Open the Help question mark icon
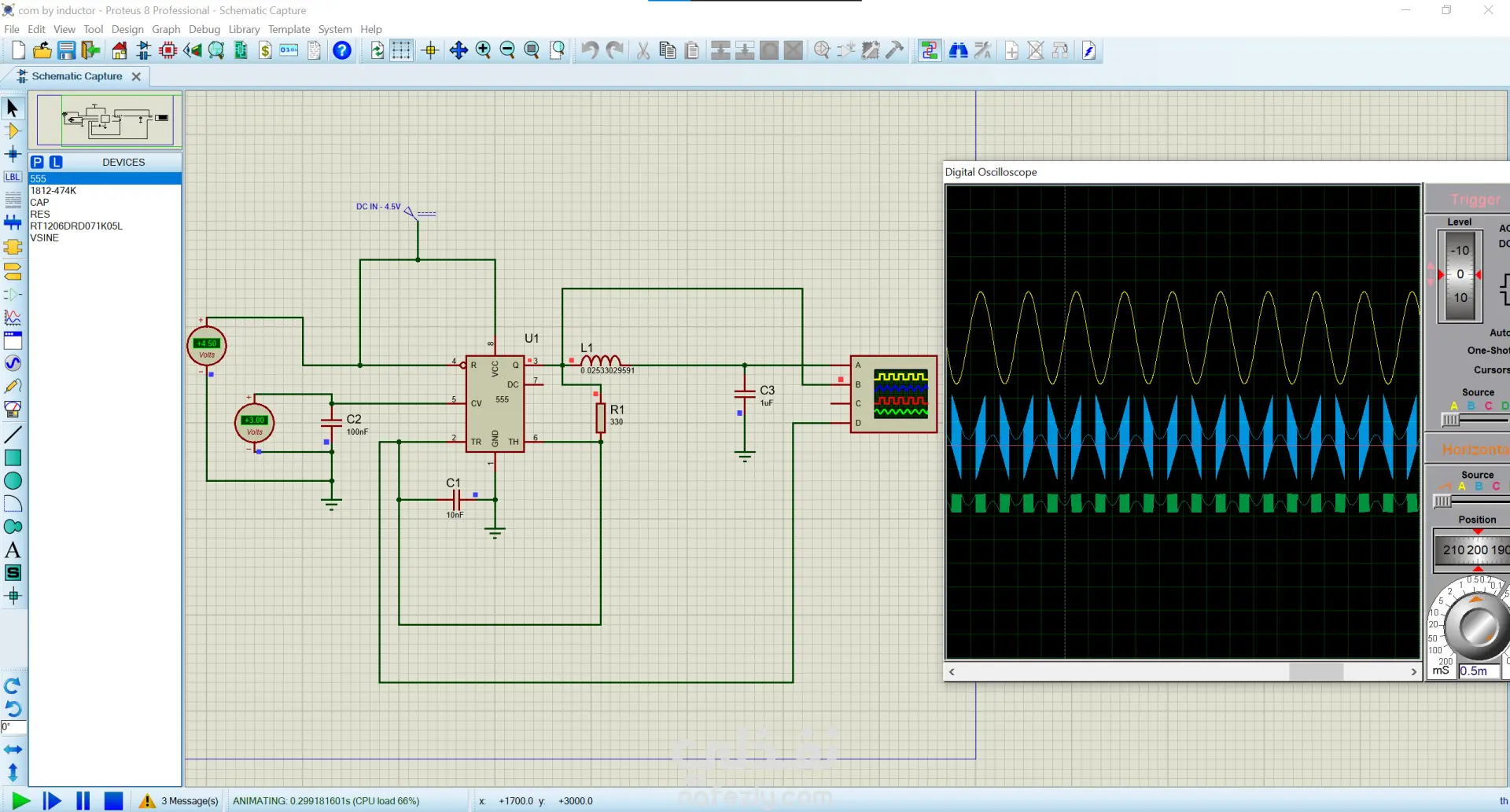The width and height of the screenshot is (1510, 812). (341, 50)
